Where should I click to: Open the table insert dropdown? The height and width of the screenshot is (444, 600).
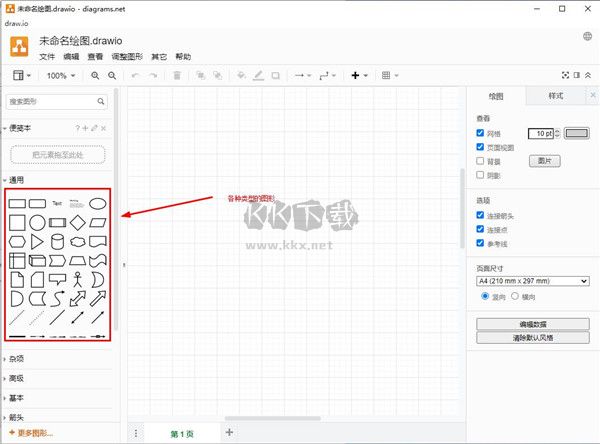pyautogui.click(x=390, y=75)
